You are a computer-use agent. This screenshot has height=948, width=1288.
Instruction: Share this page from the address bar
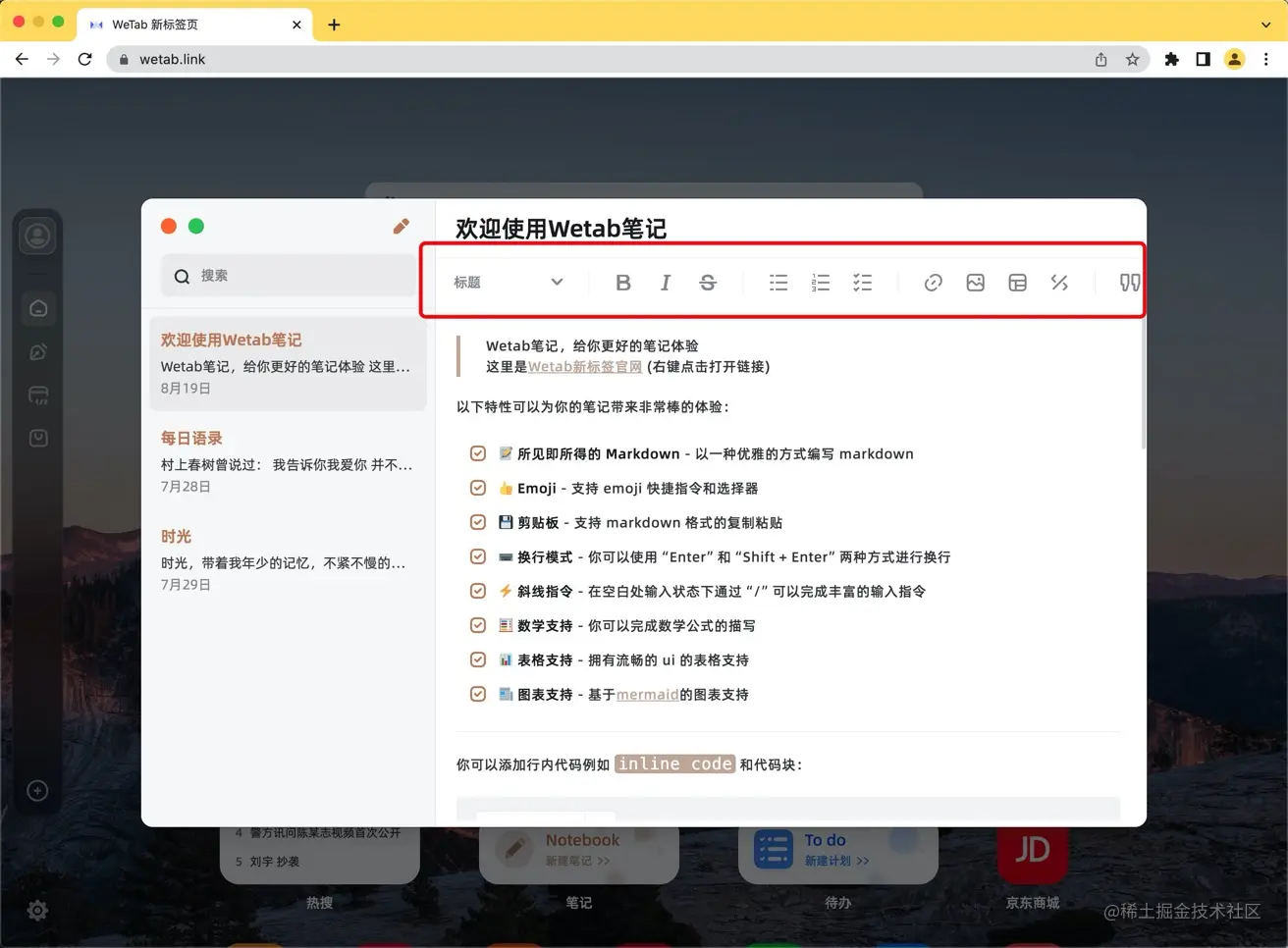point(1101,60)
